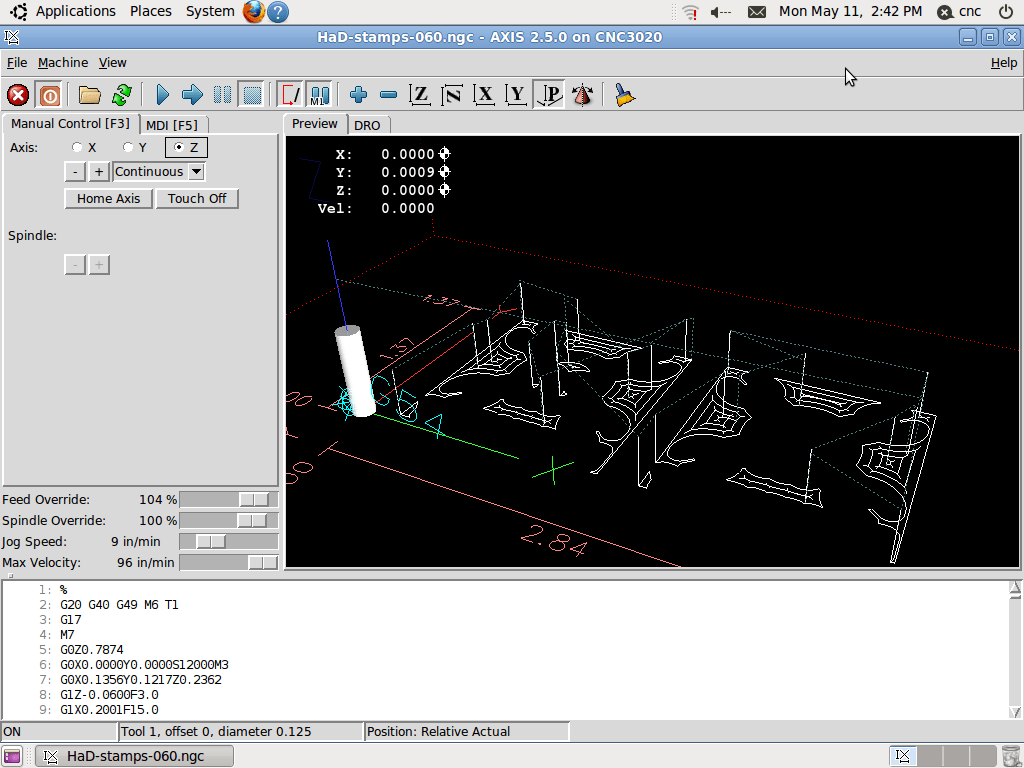Open a G-code file with folder icon
Image resolution: width=1024 pixels, height=768 pixels.
90,95
